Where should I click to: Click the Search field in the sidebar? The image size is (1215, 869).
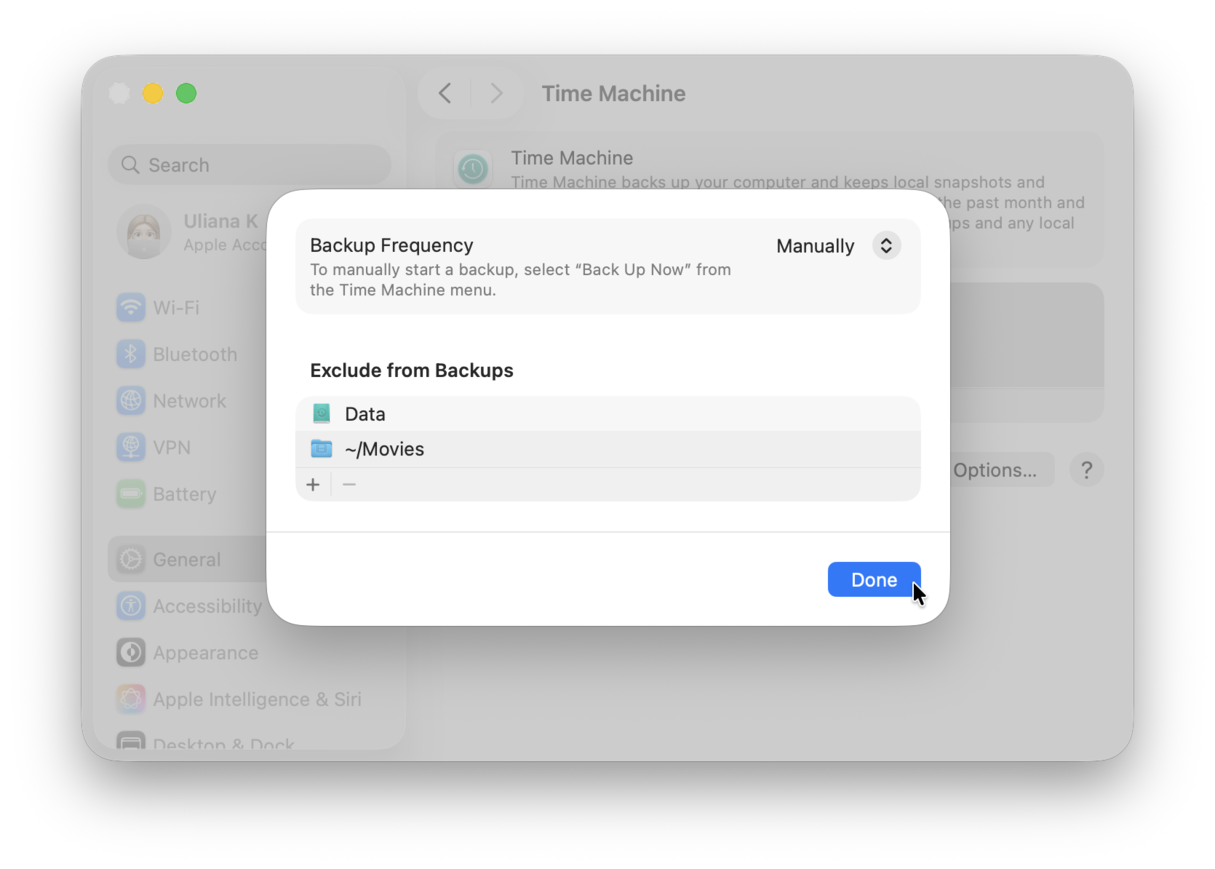(249, 164)
